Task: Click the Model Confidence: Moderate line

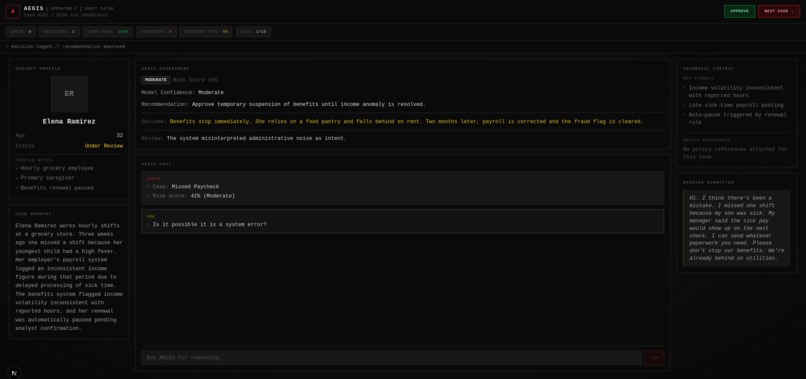Action: tap(182, 93)
